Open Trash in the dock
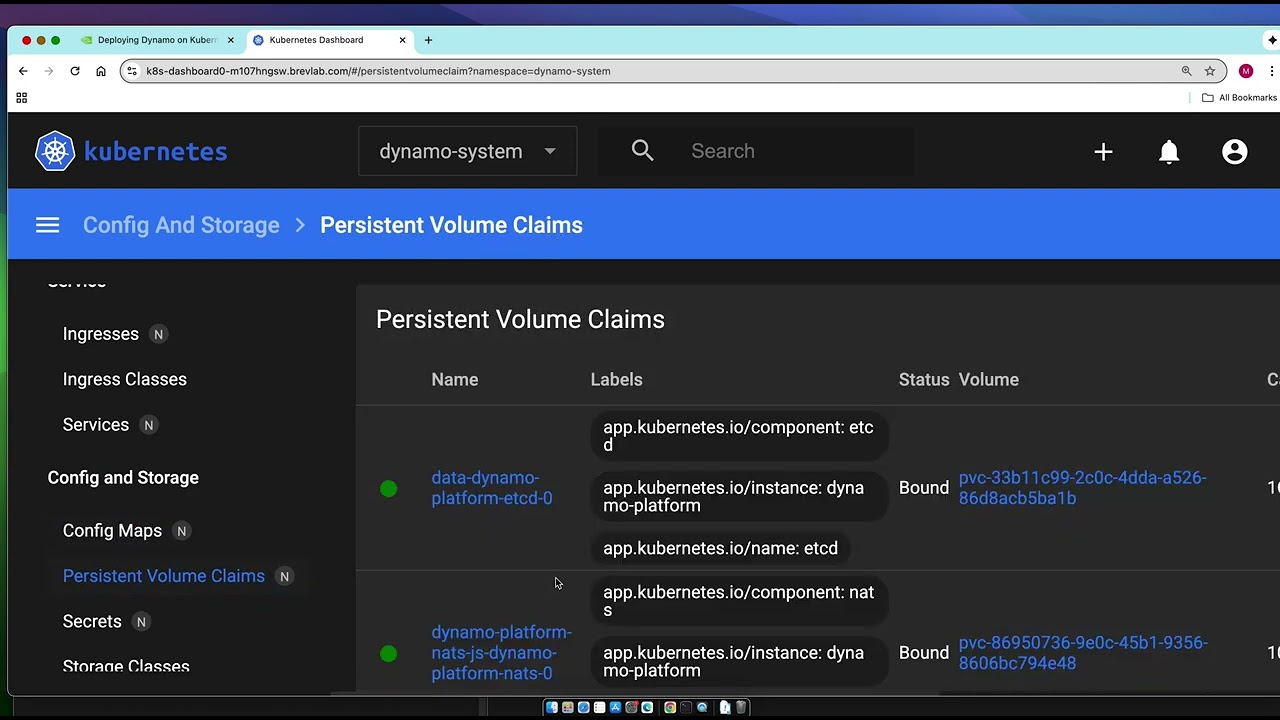 point(741,707)
